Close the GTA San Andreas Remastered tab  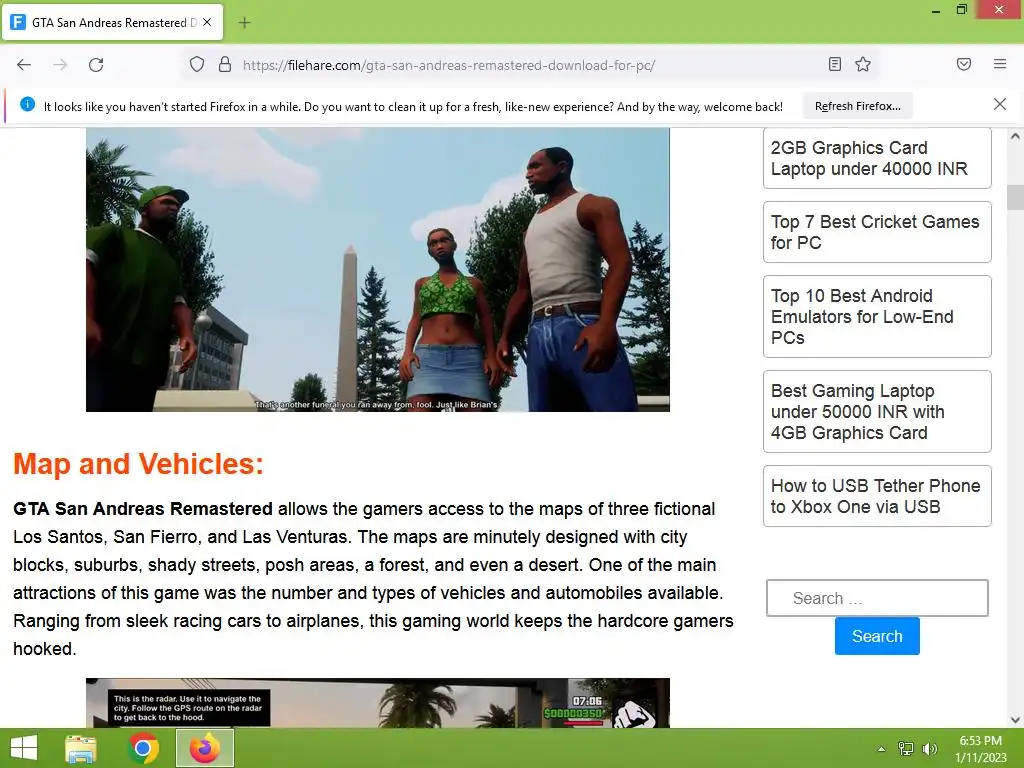[x=207, y=22]
